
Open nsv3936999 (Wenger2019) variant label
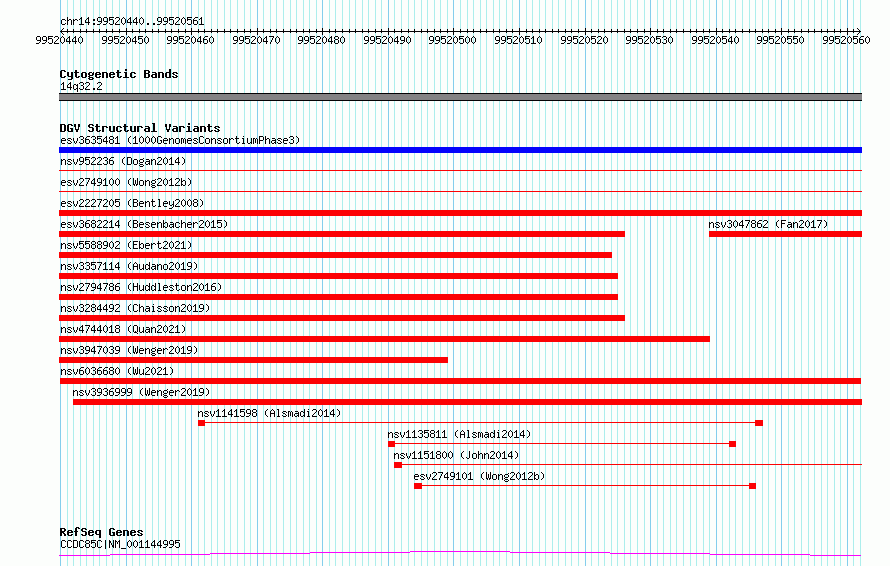click(x=141, y=392)
